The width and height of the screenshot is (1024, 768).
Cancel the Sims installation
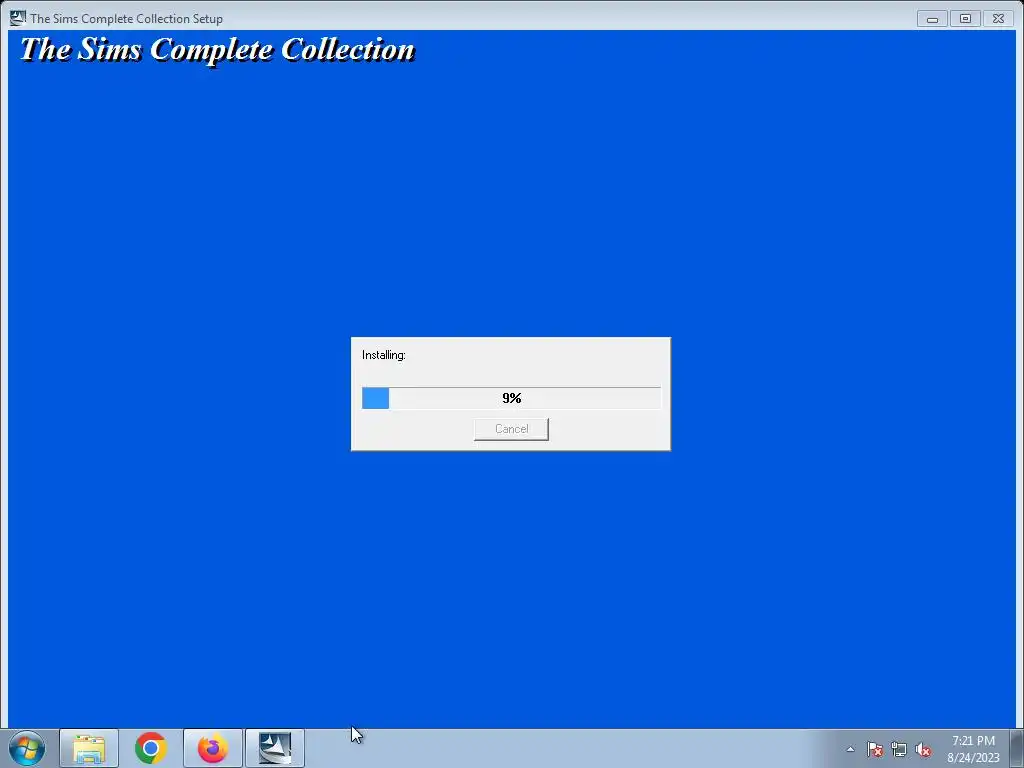coord(511,429)
